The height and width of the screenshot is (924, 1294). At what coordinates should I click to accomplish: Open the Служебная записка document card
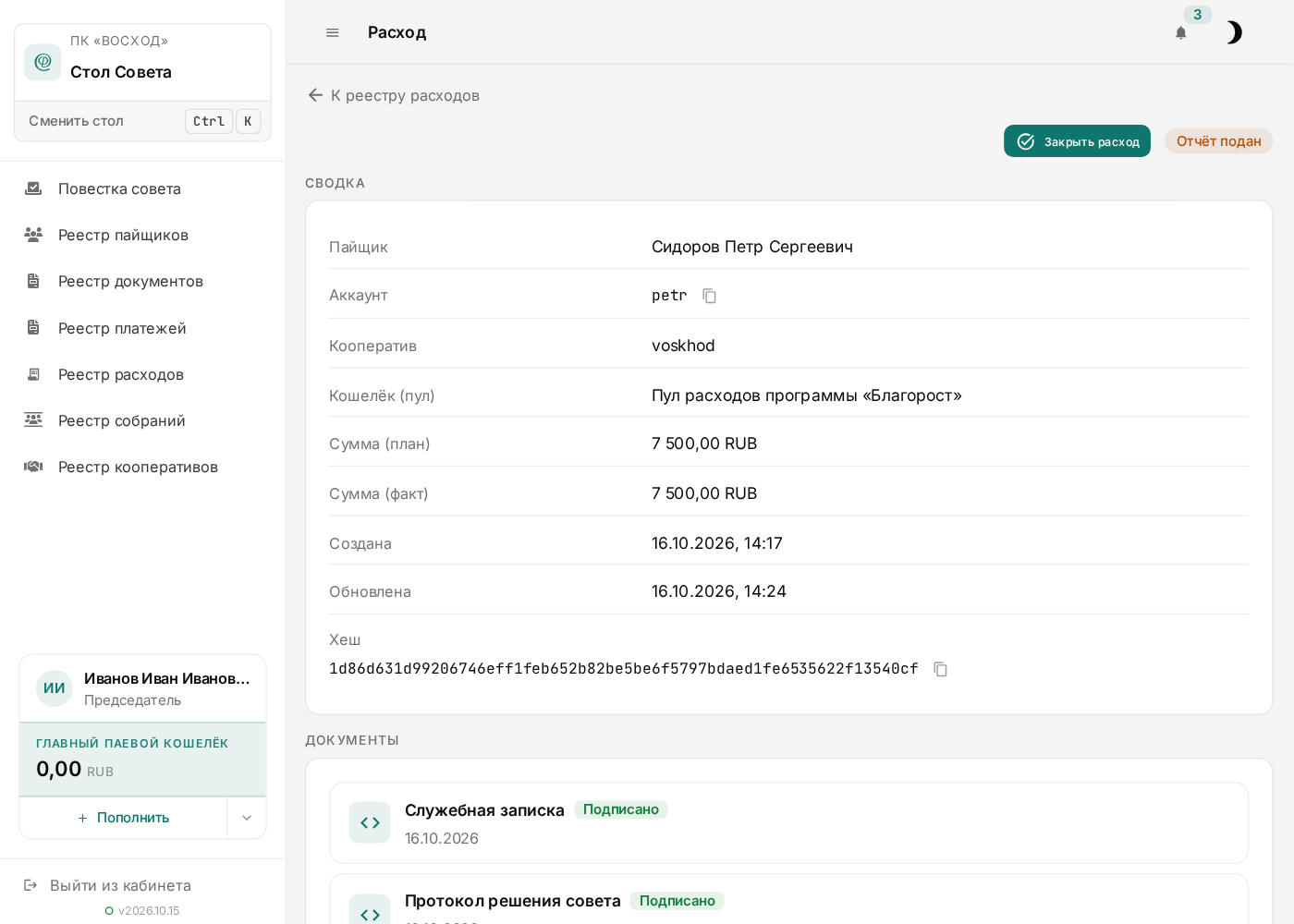point(789,823)
